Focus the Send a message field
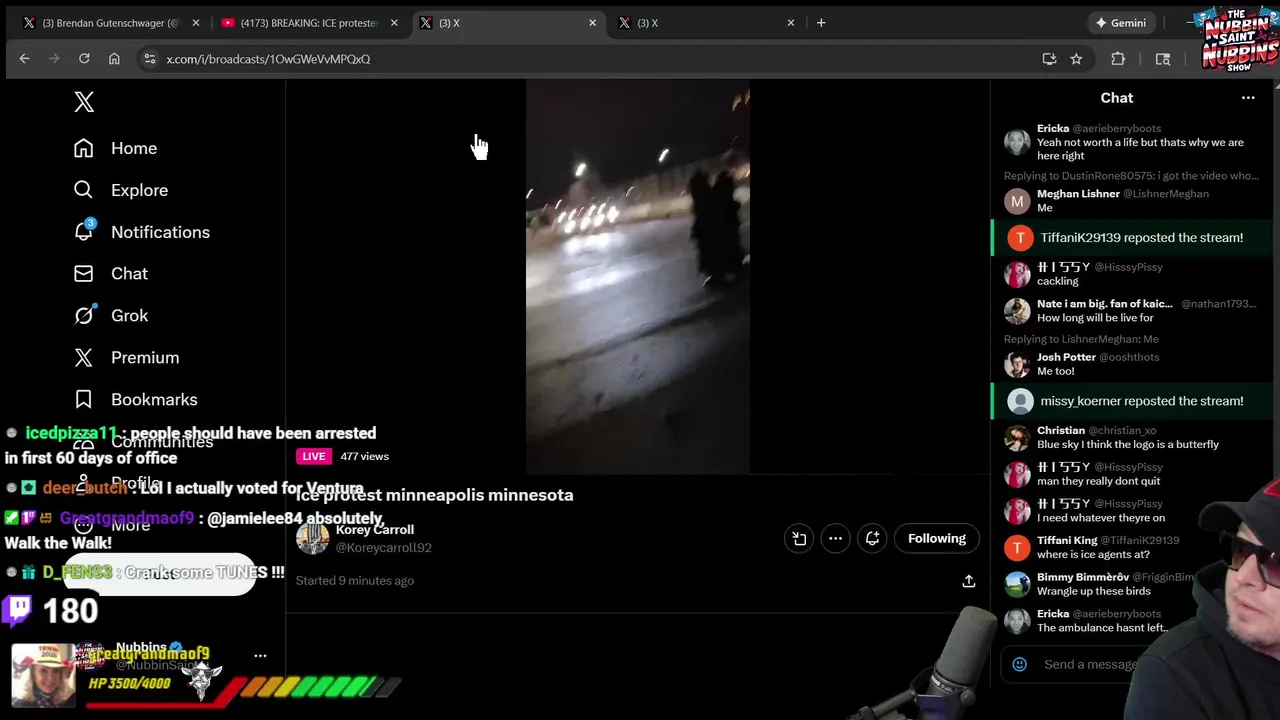This screenshot has width=1280, height=720. (1090, 664)
